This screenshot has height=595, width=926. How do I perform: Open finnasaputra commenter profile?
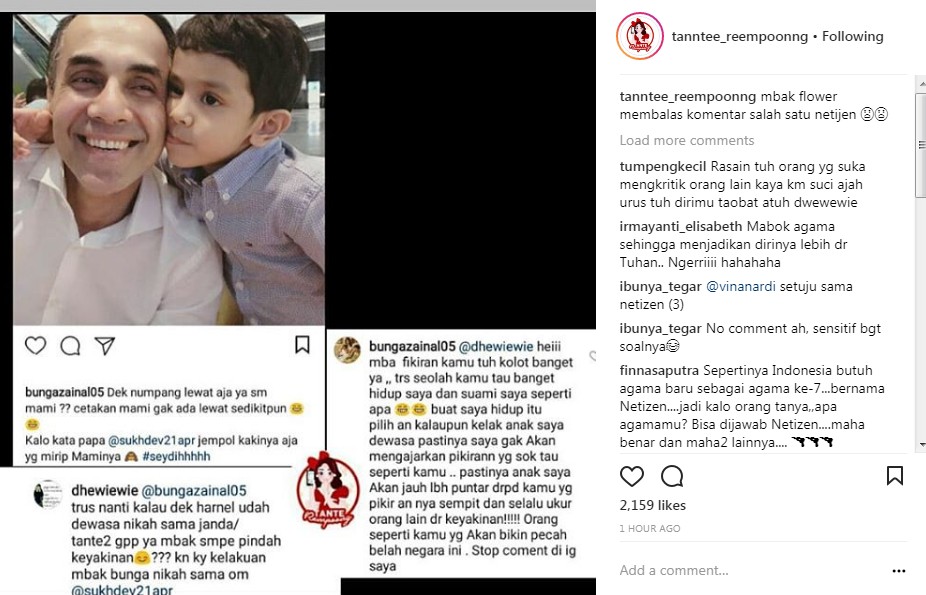(x=659, y=371)
